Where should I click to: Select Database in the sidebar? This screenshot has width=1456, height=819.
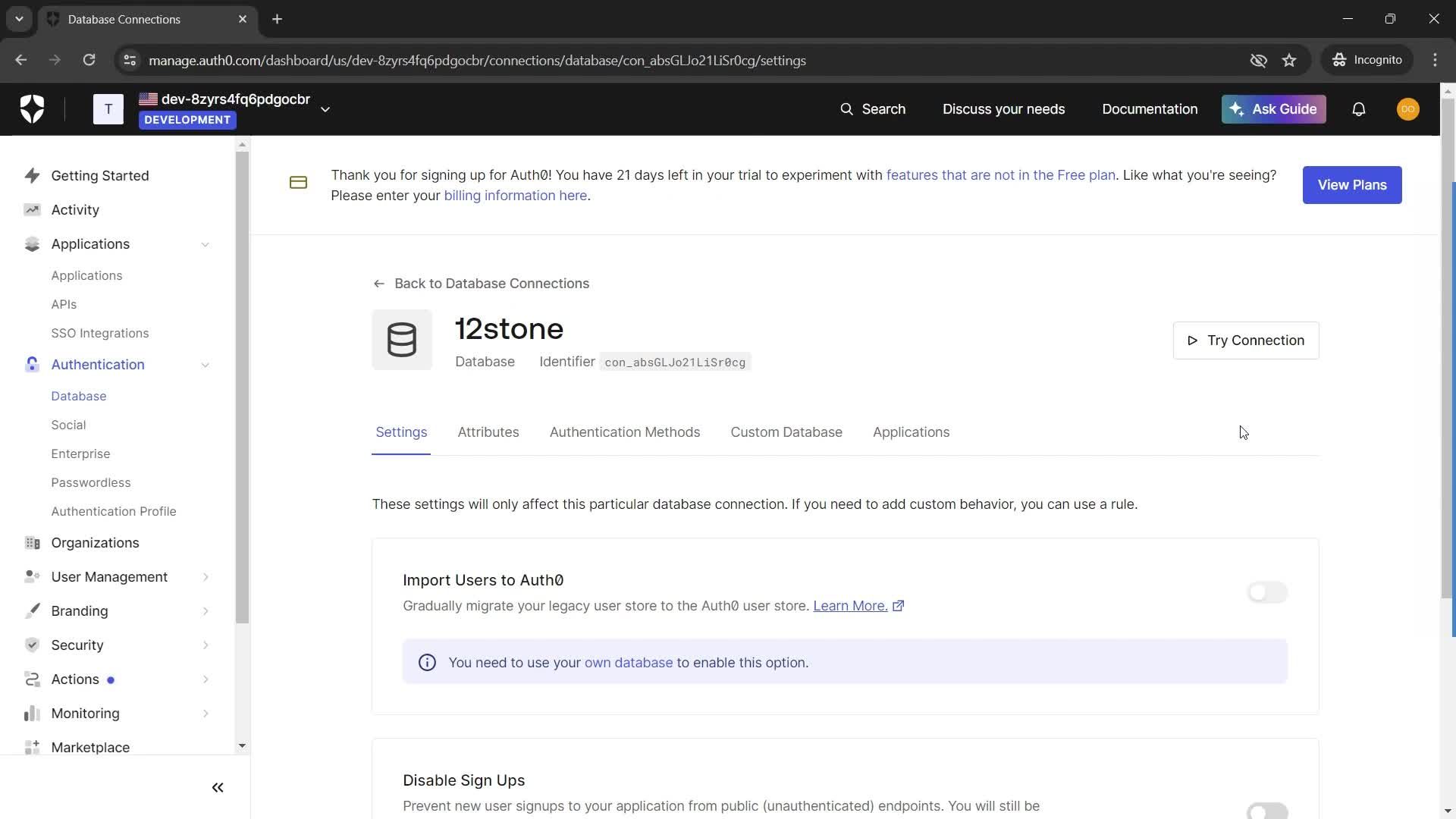[79, 397]
